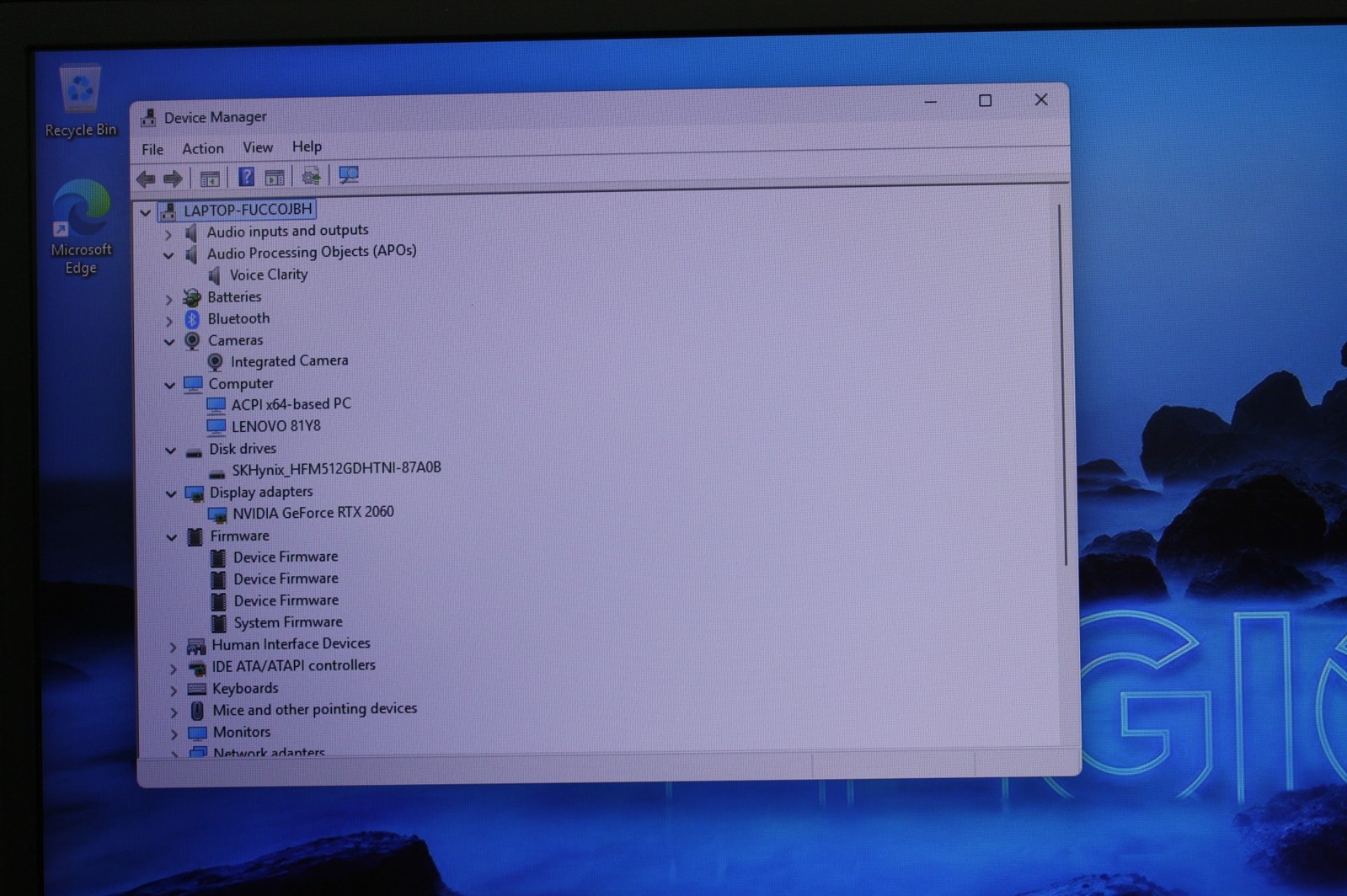Click the Device Manager title bar icon
Image resolution: width=1347 pixels, height=896 pixels.
[148, 118]
